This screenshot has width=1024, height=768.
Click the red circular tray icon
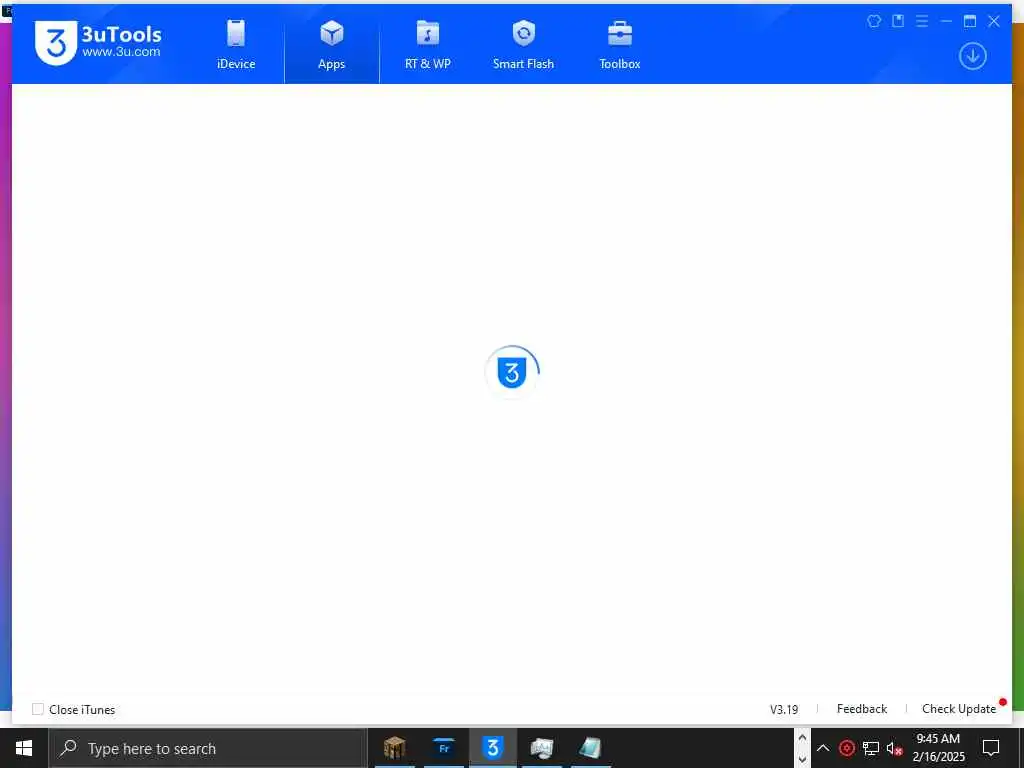(846, 748)
